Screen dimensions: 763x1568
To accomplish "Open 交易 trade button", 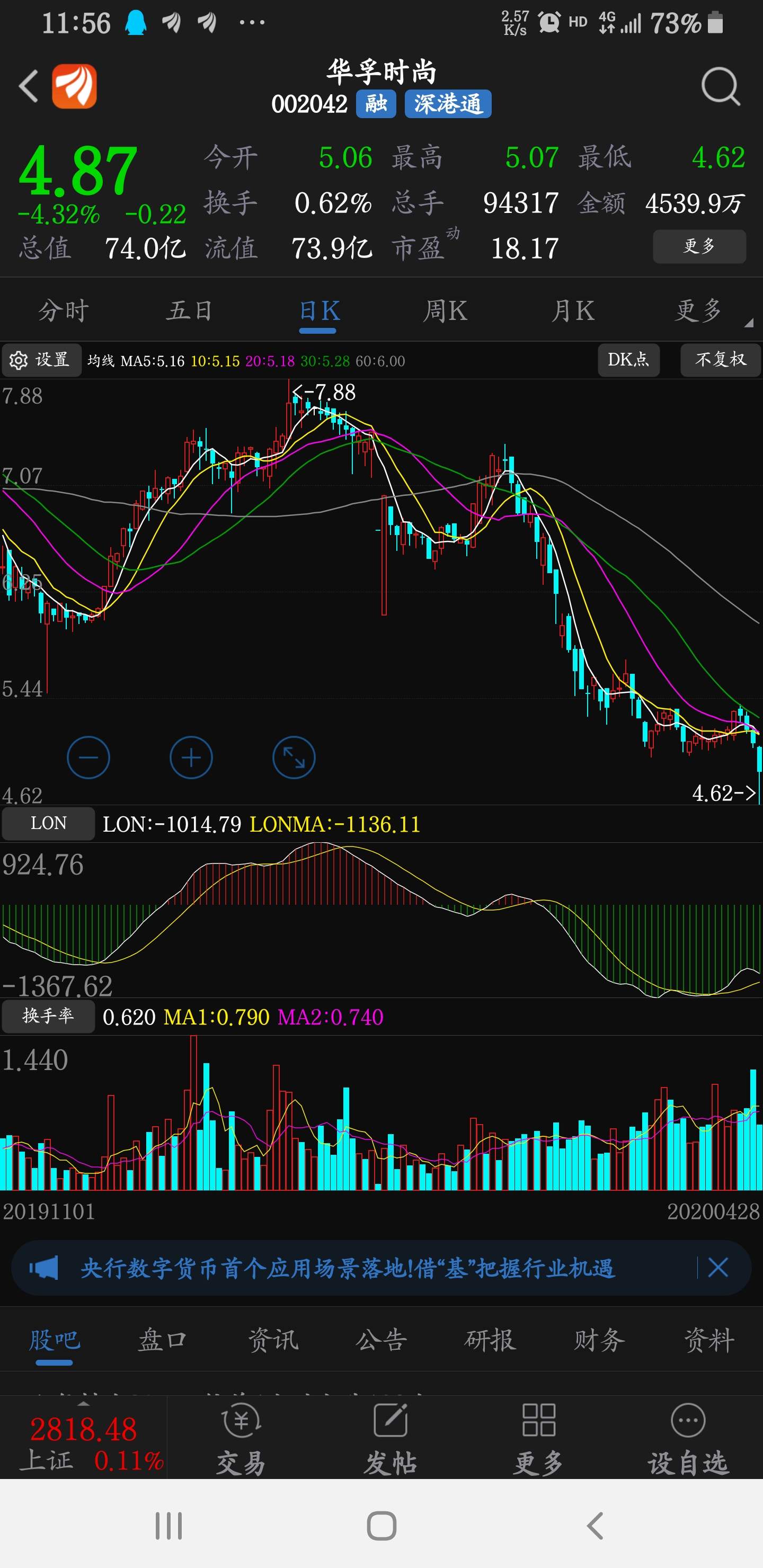I will tap(242, 1440).
